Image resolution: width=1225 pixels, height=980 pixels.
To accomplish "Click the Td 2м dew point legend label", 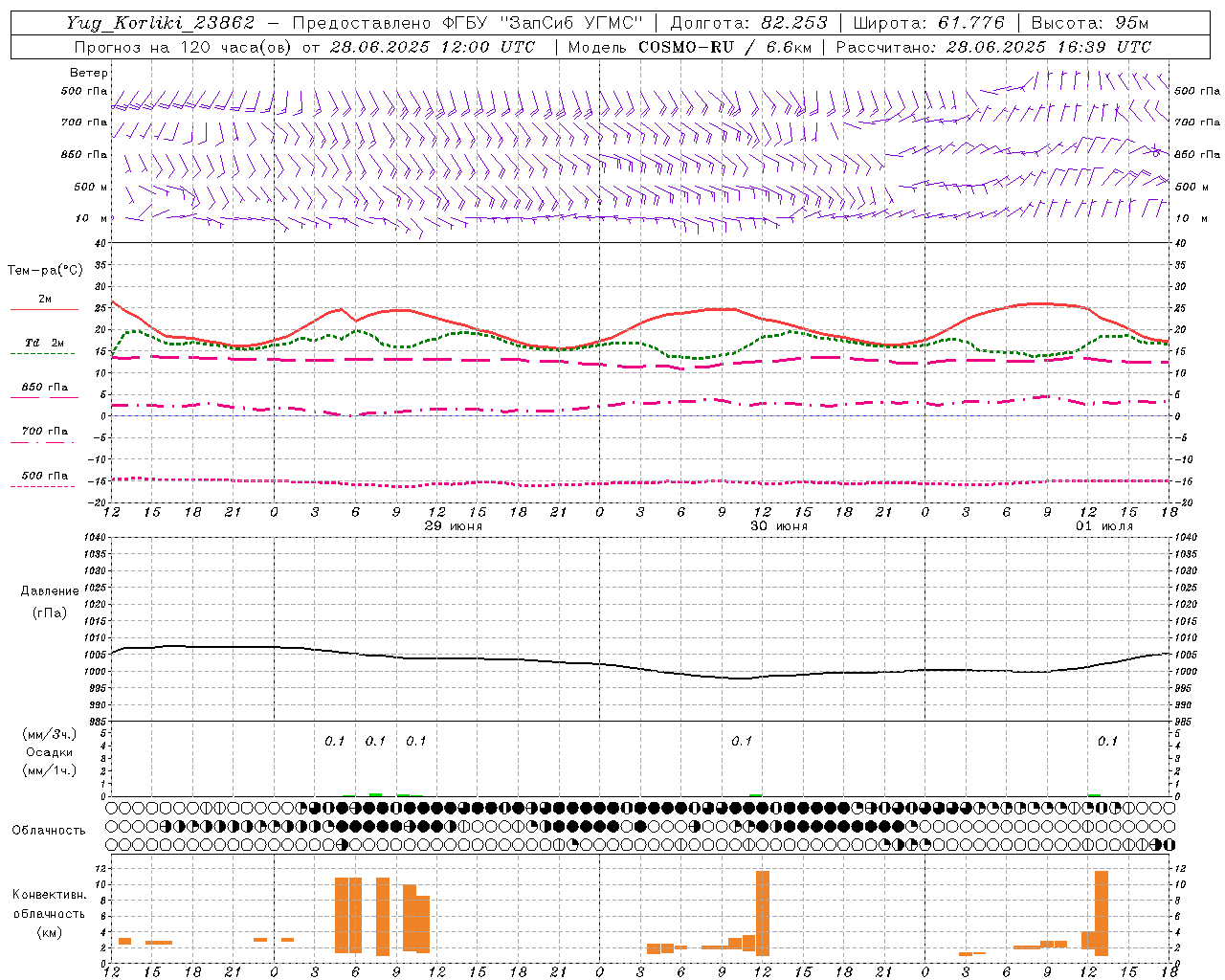I will 44,343.
